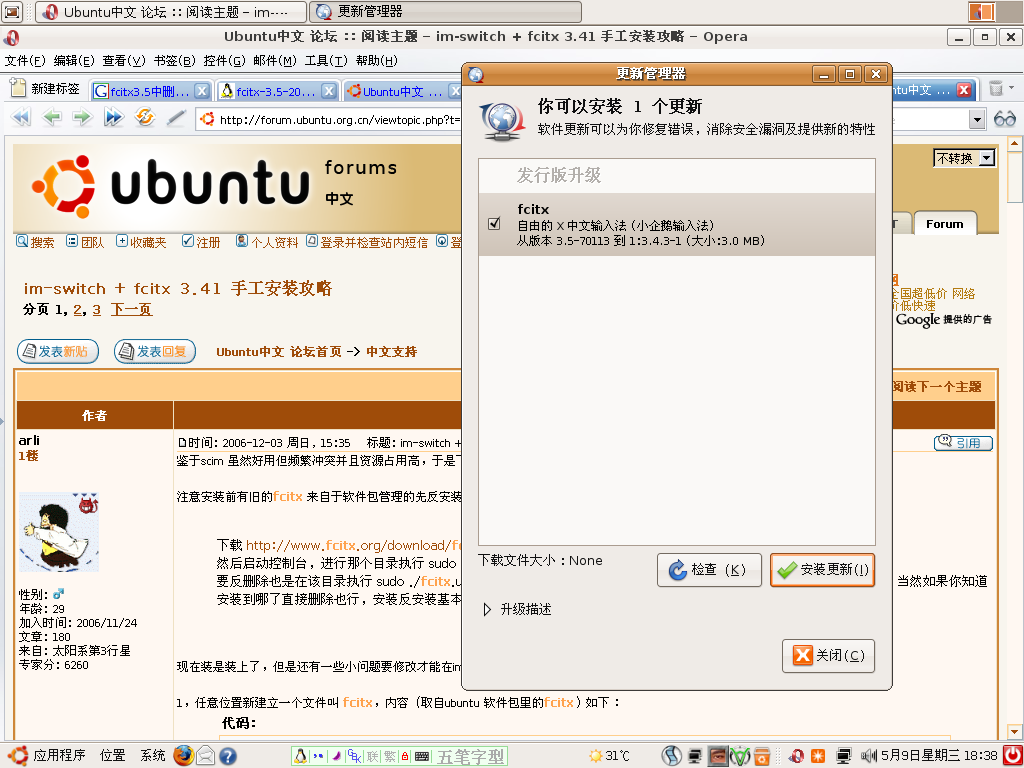Click the arli user avatar image
The image size is (1024, 768).
(59, 532)
